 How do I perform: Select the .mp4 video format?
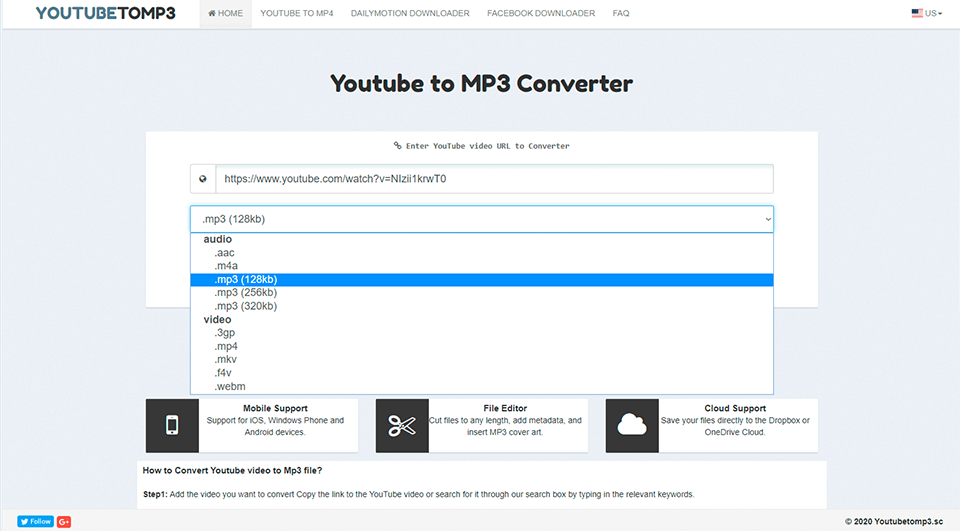(482, 346)
